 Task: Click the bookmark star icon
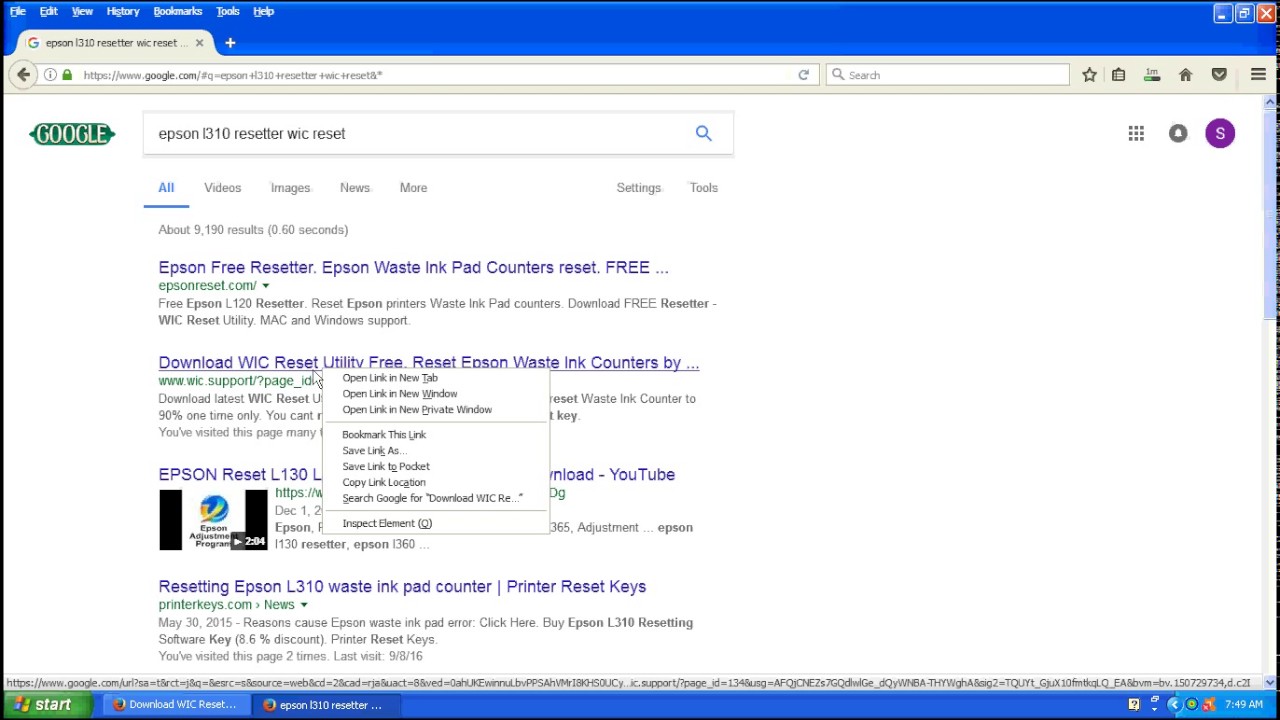(1089, 75)
